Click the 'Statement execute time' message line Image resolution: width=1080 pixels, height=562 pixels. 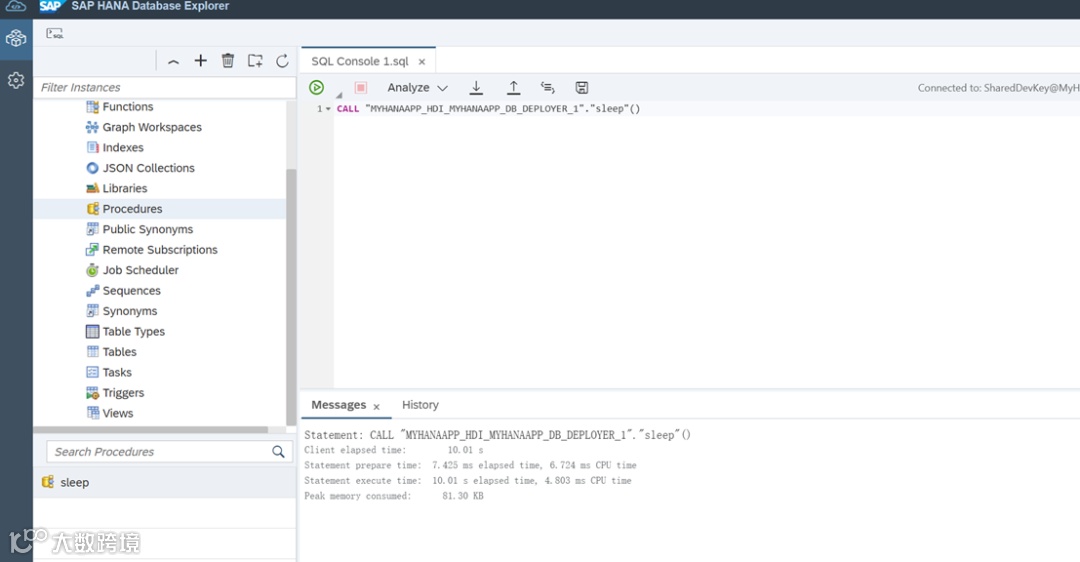click(x=468, y=481)
